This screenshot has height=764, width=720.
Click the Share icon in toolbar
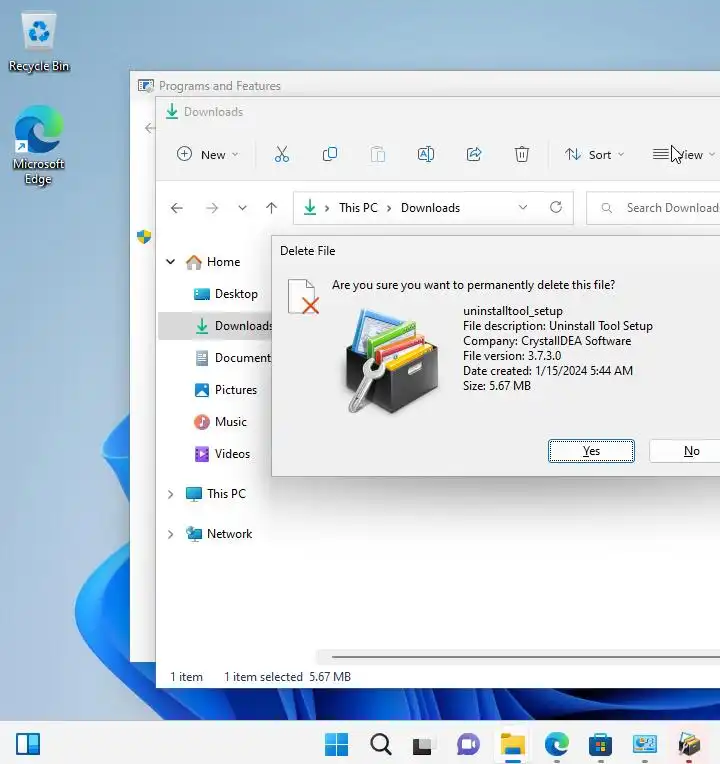click(x=474, y=154)
